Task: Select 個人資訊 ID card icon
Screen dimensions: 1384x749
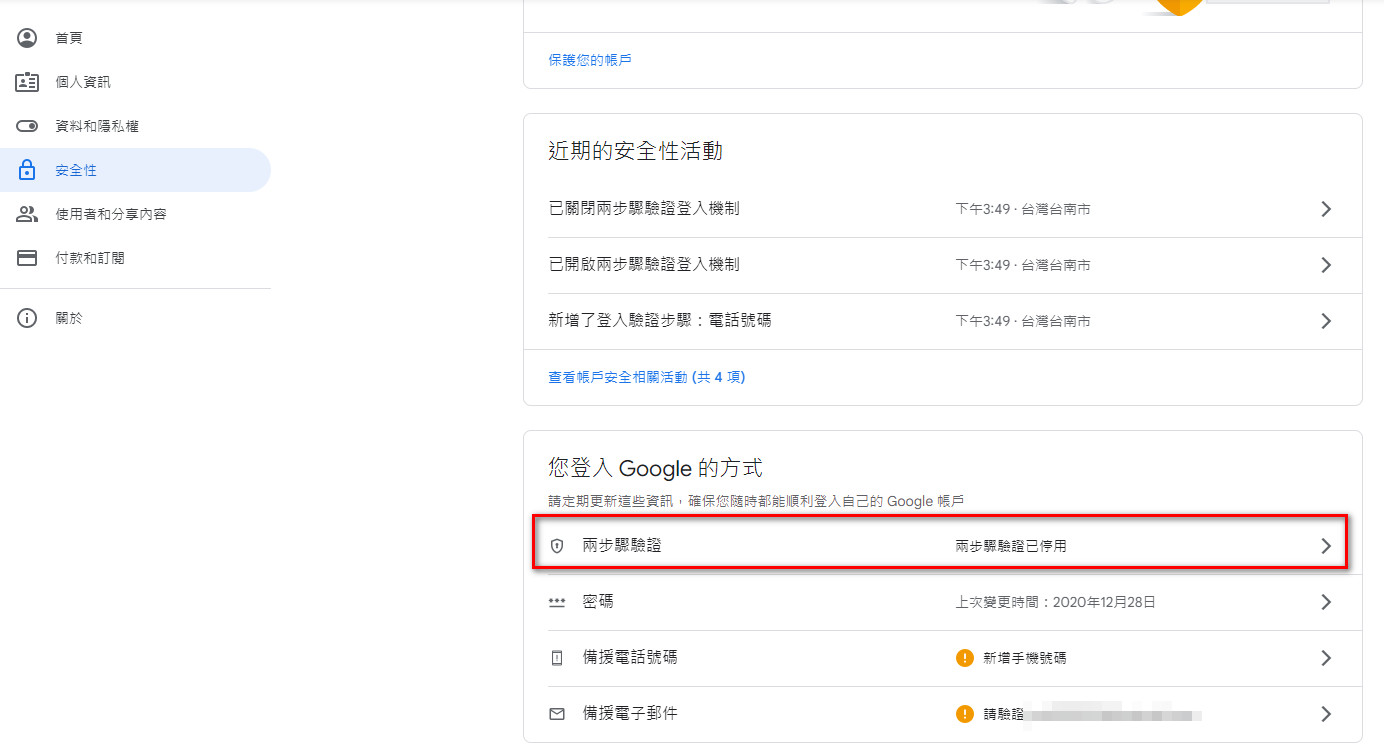Action: point(27,82)
